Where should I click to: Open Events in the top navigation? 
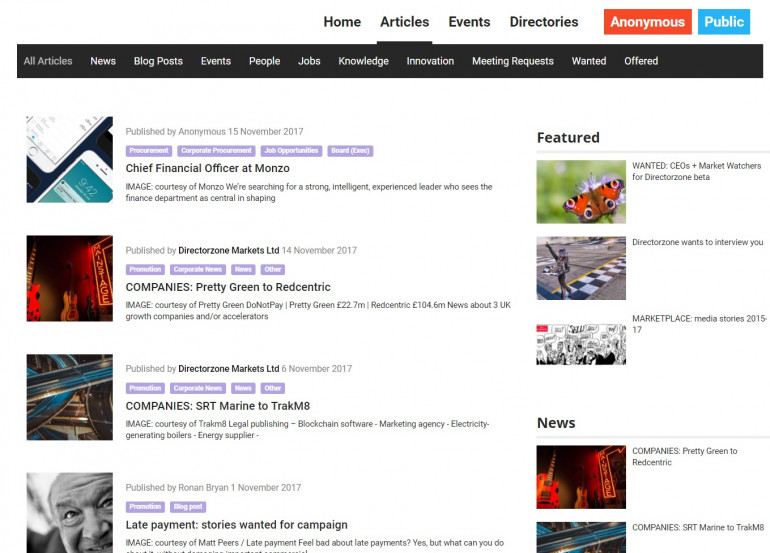pos(469,22)
